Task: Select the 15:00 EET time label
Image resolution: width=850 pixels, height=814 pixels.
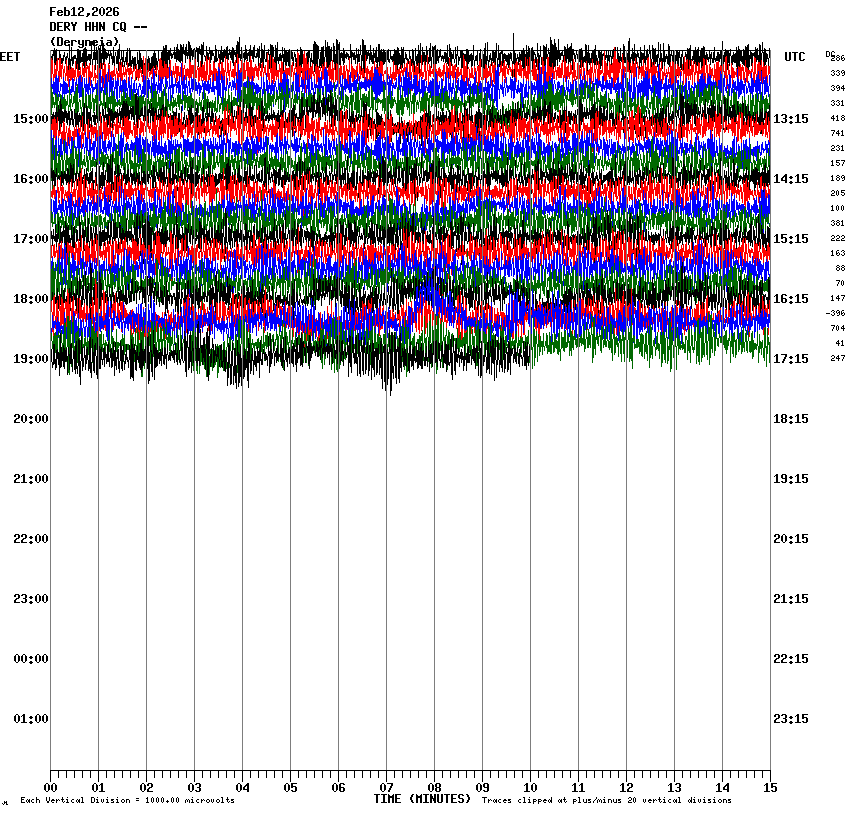Action: [x=30, y=119]
